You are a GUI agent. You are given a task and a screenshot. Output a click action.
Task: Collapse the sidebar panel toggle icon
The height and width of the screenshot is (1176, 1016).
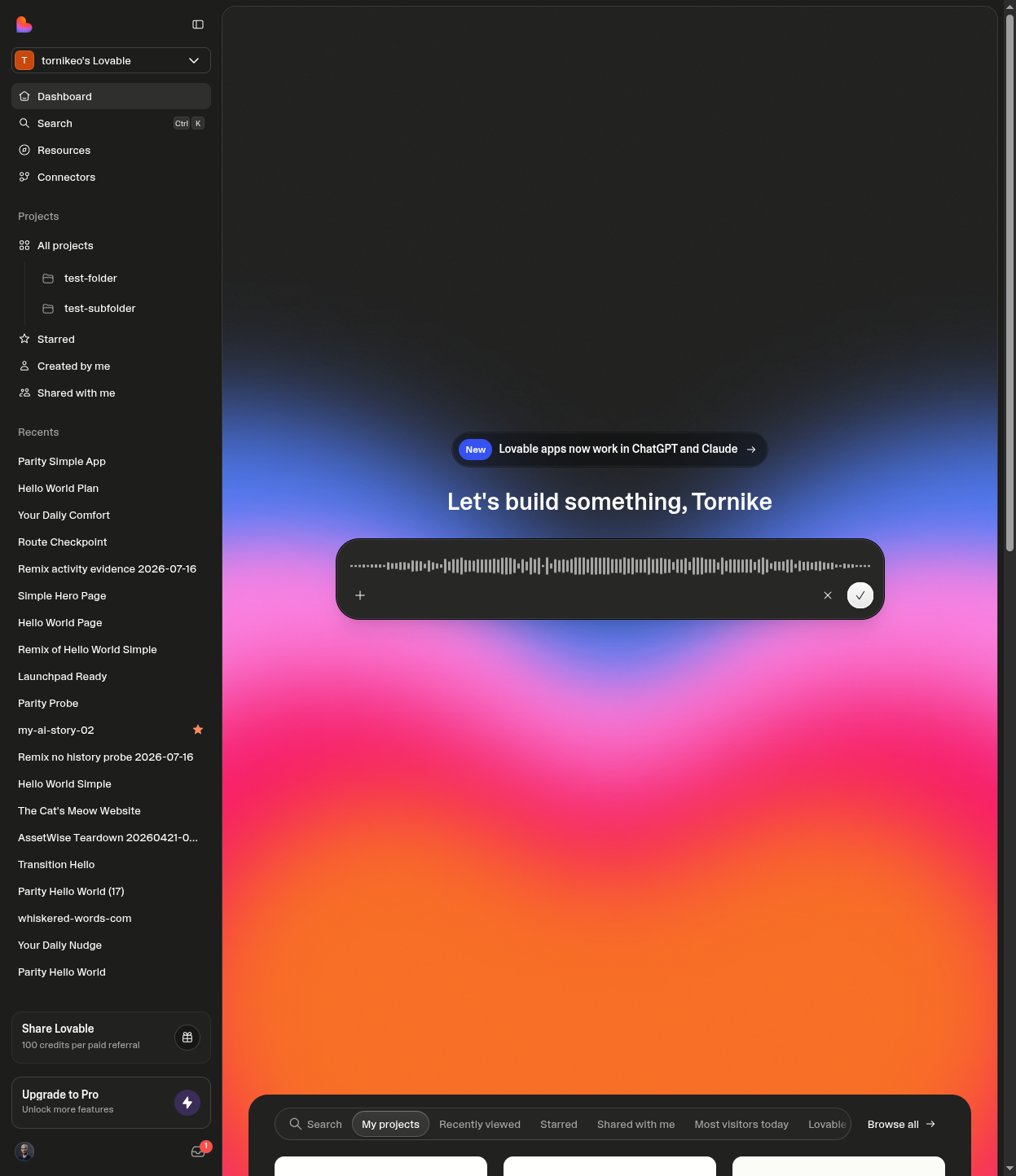pyautogui.click(x=198, y=24)
